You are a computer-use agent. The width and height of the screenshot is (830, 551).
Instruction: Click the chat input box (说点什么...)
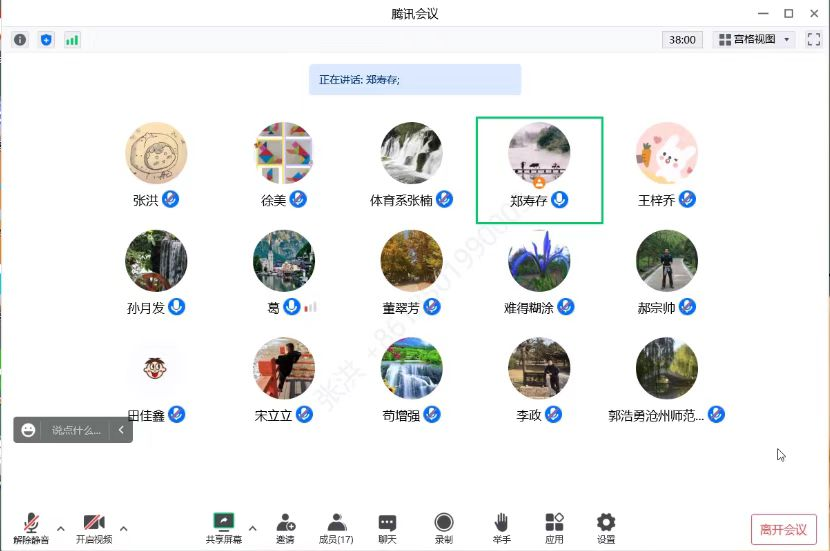(x=76, y=430)
